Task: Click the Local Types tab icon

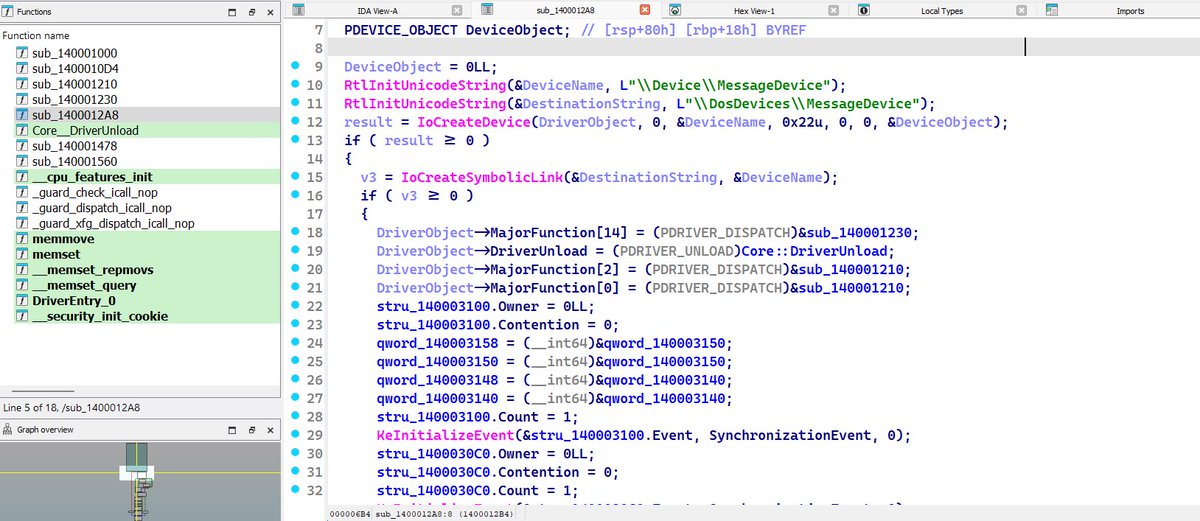Action: point(862,10)
